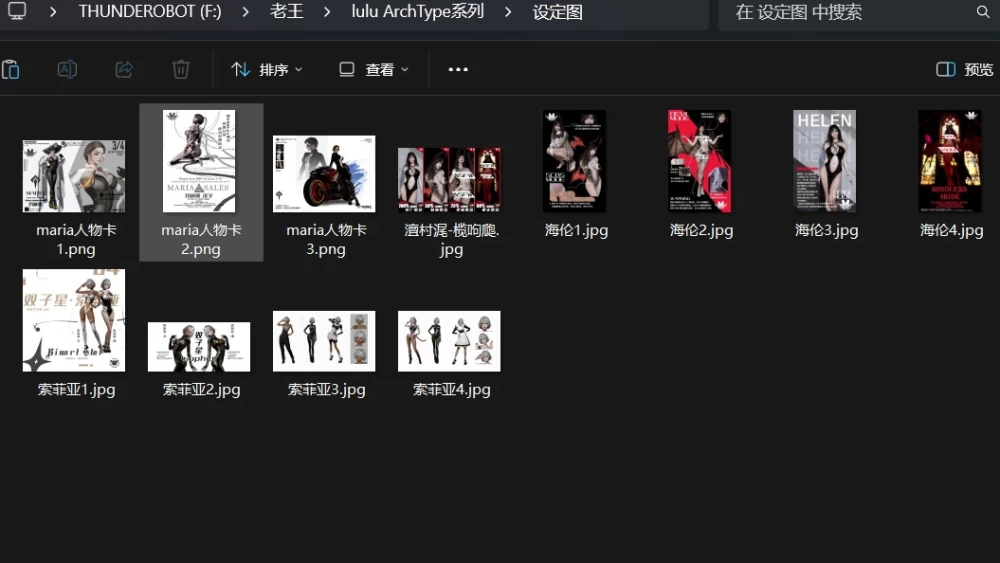1000x563 pixels.
Task: Go to the 老王 folder in the breadcrumb
Action: (x=286, y=11)
